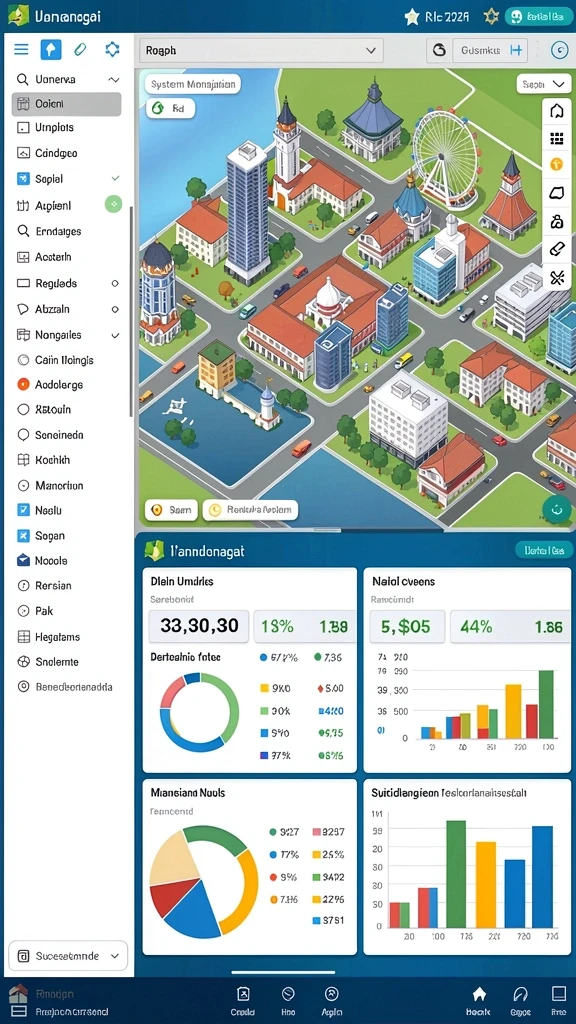This screenshot has width=576, height=1024.
Task: Click the home icon in map toolbar
Action: pyautogui.click(x=556, y=111)
